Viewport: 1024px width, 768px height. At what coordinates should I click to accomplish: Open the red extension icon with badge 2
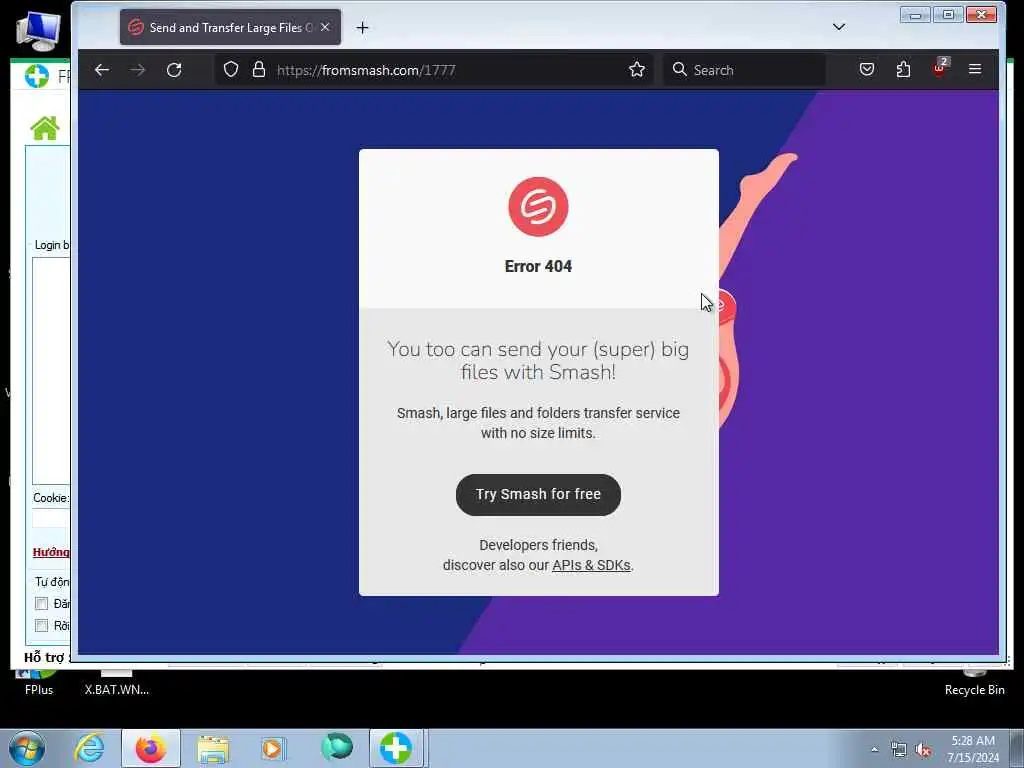pos(940,68)
